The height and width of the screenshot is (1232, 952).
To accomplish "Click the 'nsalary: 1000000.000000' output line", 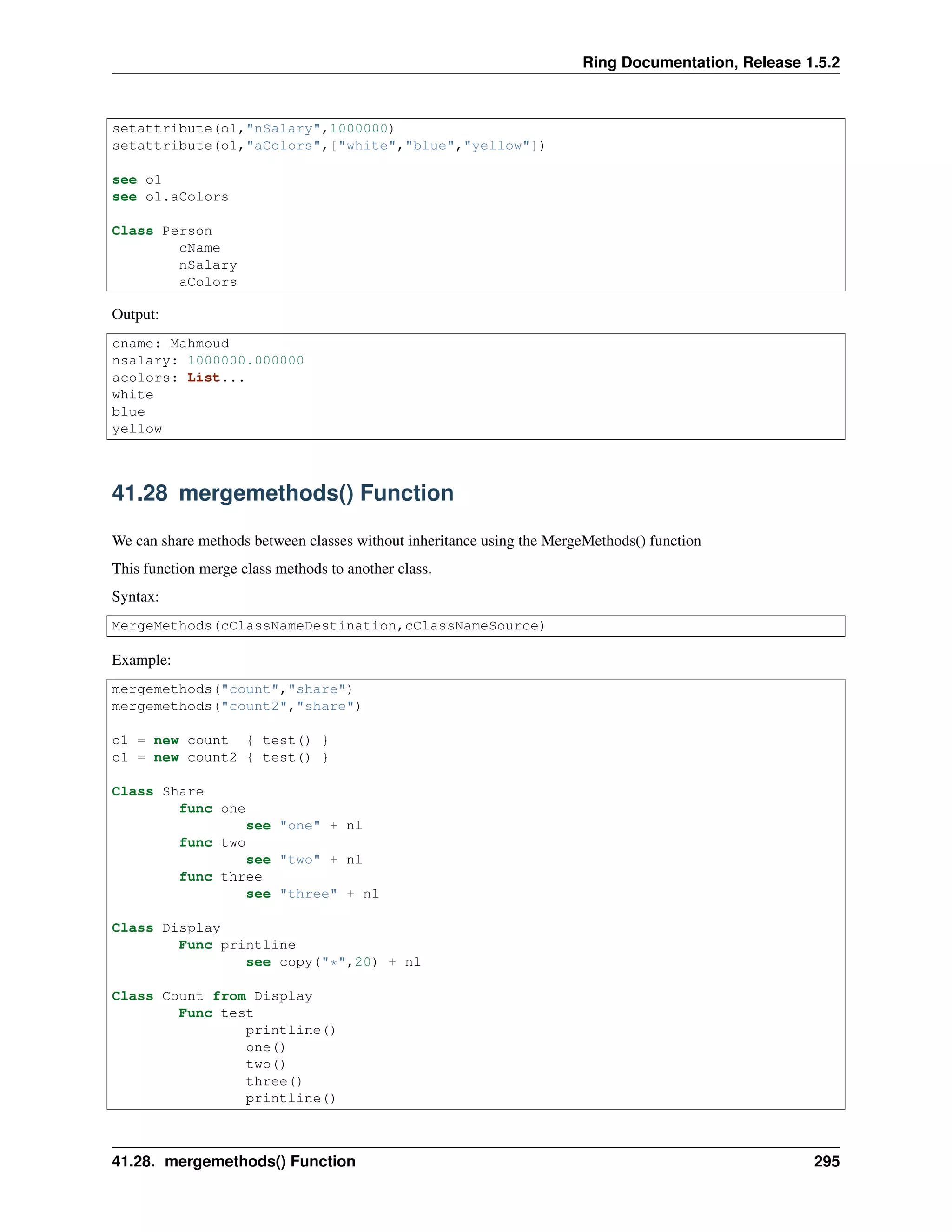I will click(207, 360).
